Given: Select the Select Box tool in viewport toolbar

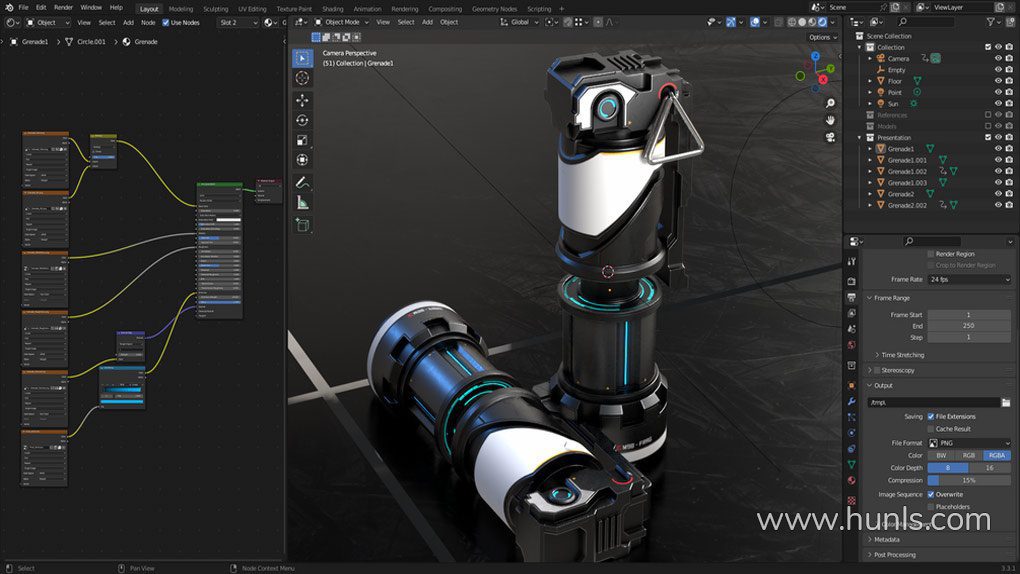Looking at the screenshot, I should (x=302, y=58).
